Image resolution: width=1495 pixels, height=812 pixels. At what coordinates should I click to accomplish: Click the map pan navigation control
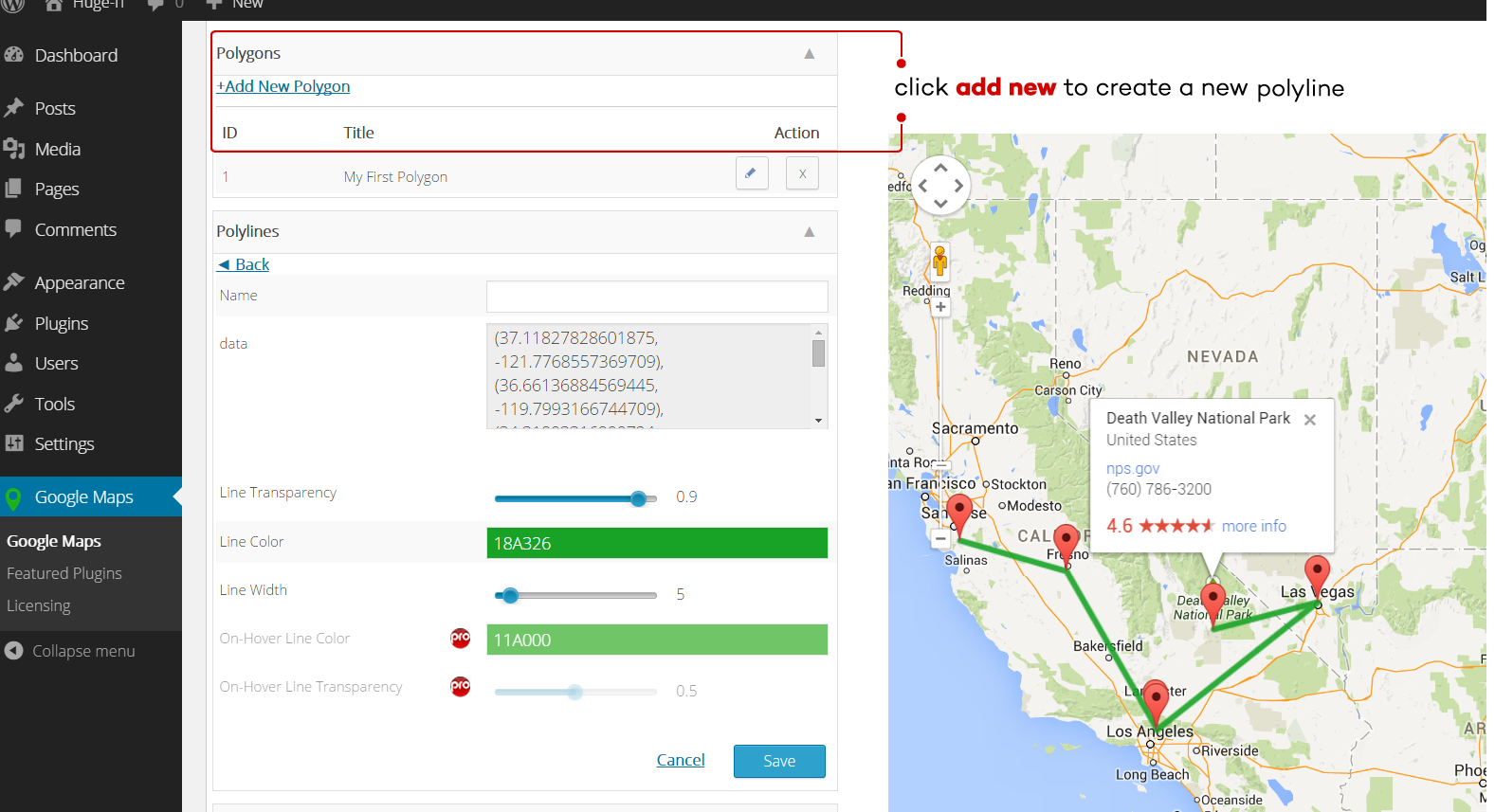[x=940, y=185]
